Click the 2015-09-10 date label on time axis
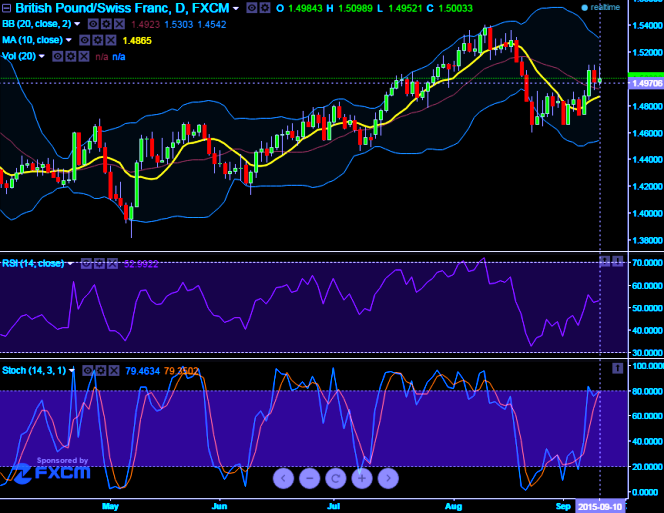Image resolution: width=664 pixels, height=513 pixels. (600, 507)
